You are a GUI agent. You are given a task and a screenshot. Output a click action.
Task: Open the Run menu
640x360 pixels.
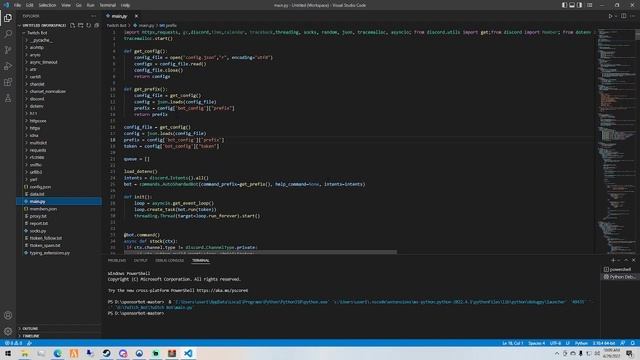[91, 5]
